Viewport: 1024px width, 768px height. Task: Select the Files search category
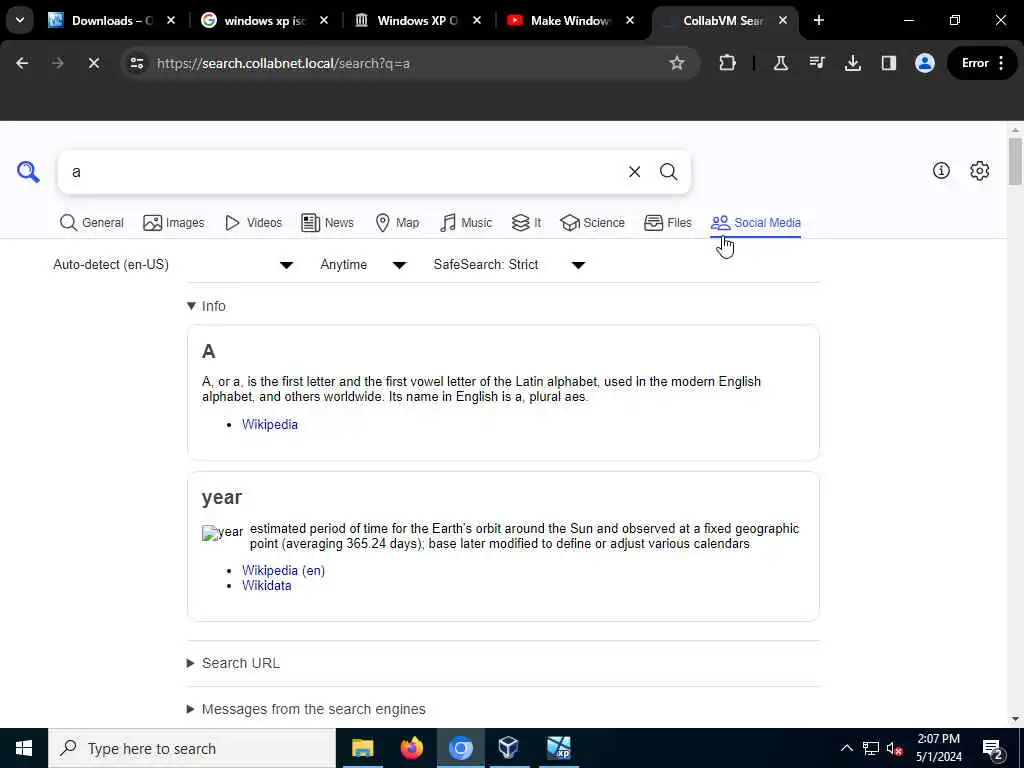[x=667, y=223]
